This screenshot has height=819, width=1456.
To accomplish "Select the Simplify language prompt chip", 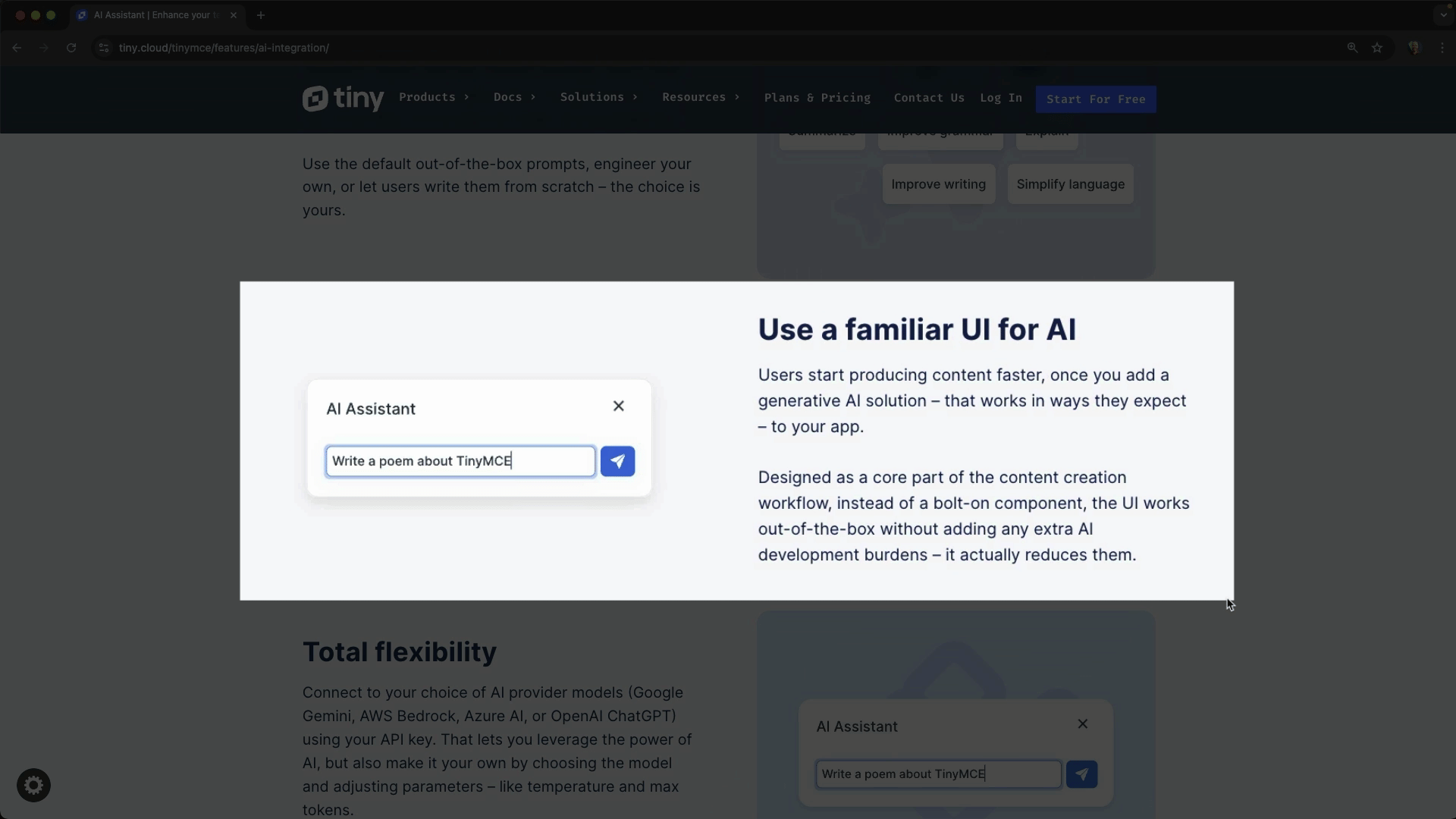I will 1071,184.
